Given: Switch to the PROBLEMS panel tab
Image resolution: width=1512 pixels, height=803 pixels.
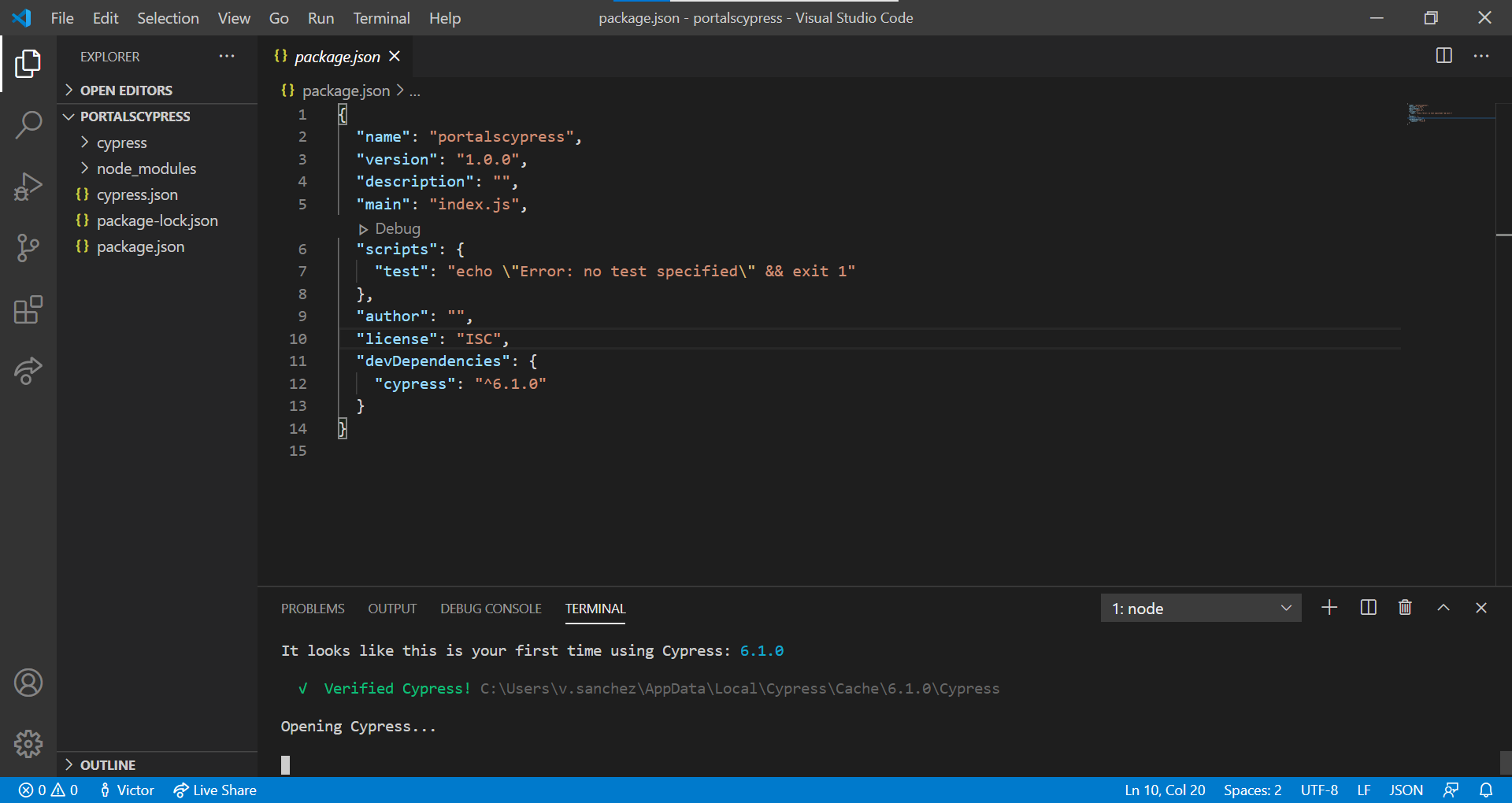Looking at the screenshot, I should (x=313, y=609).
